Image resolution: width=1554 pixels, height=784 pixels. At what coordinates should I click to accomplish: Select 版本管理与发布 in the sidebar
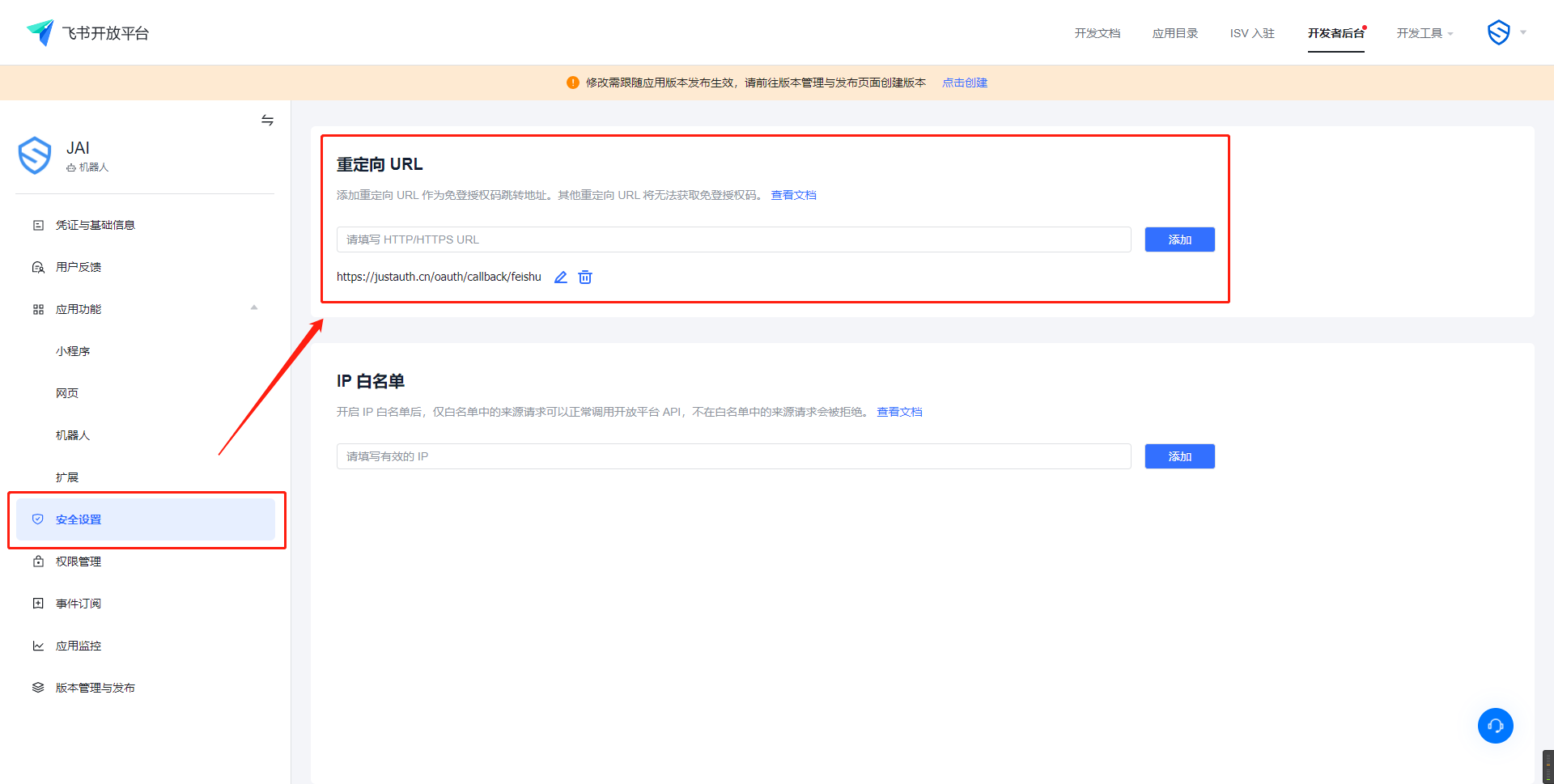(95, 688)
